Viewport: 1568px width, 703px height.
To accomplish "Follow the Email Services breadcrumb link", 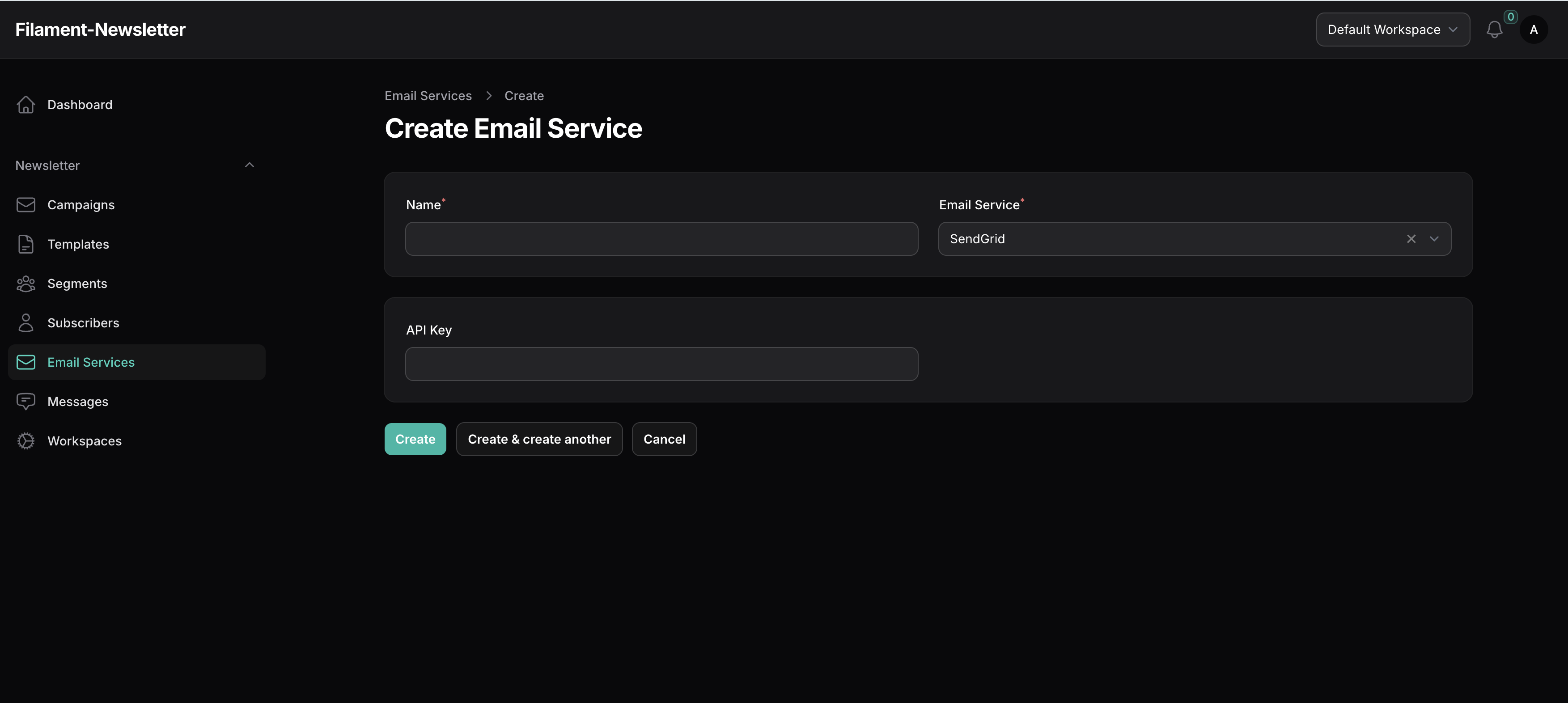I will pos(428,96).
